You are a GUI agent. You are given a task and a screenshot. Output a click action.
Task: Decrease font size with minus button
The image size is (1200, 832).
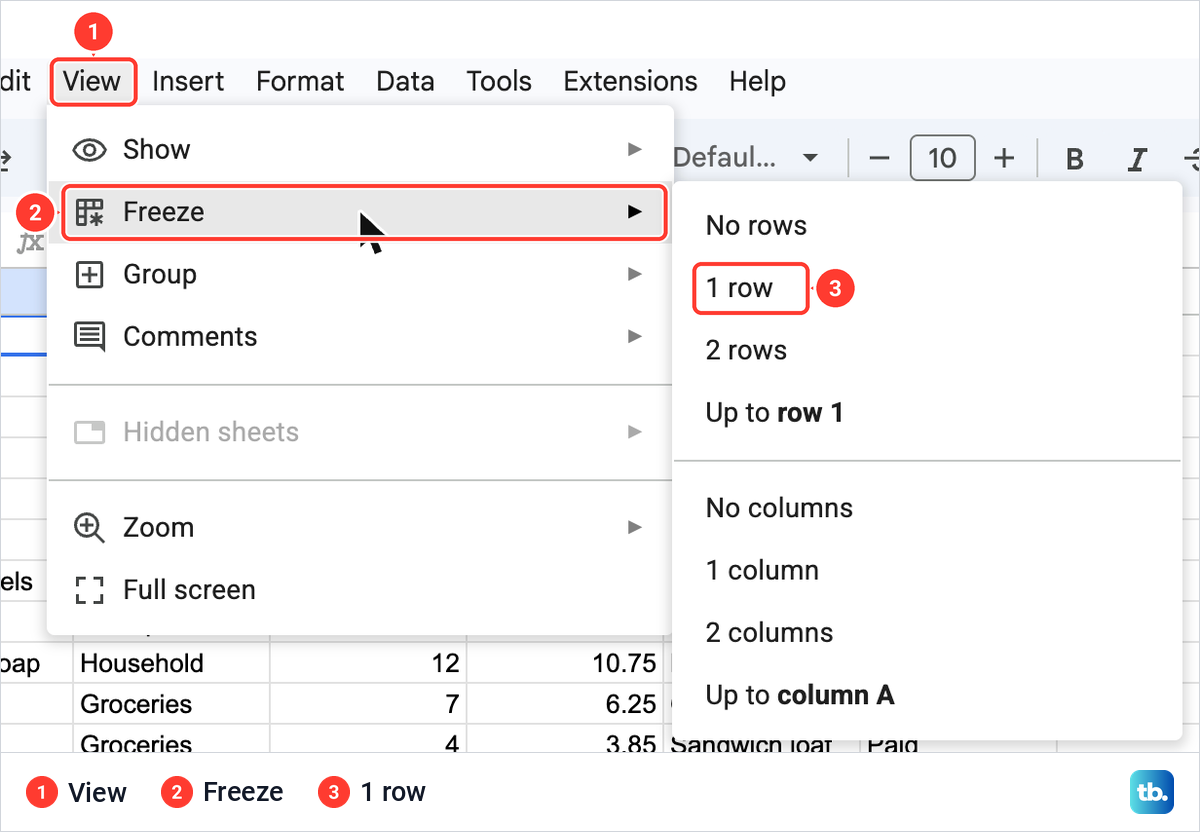click(x=879, y=158)
